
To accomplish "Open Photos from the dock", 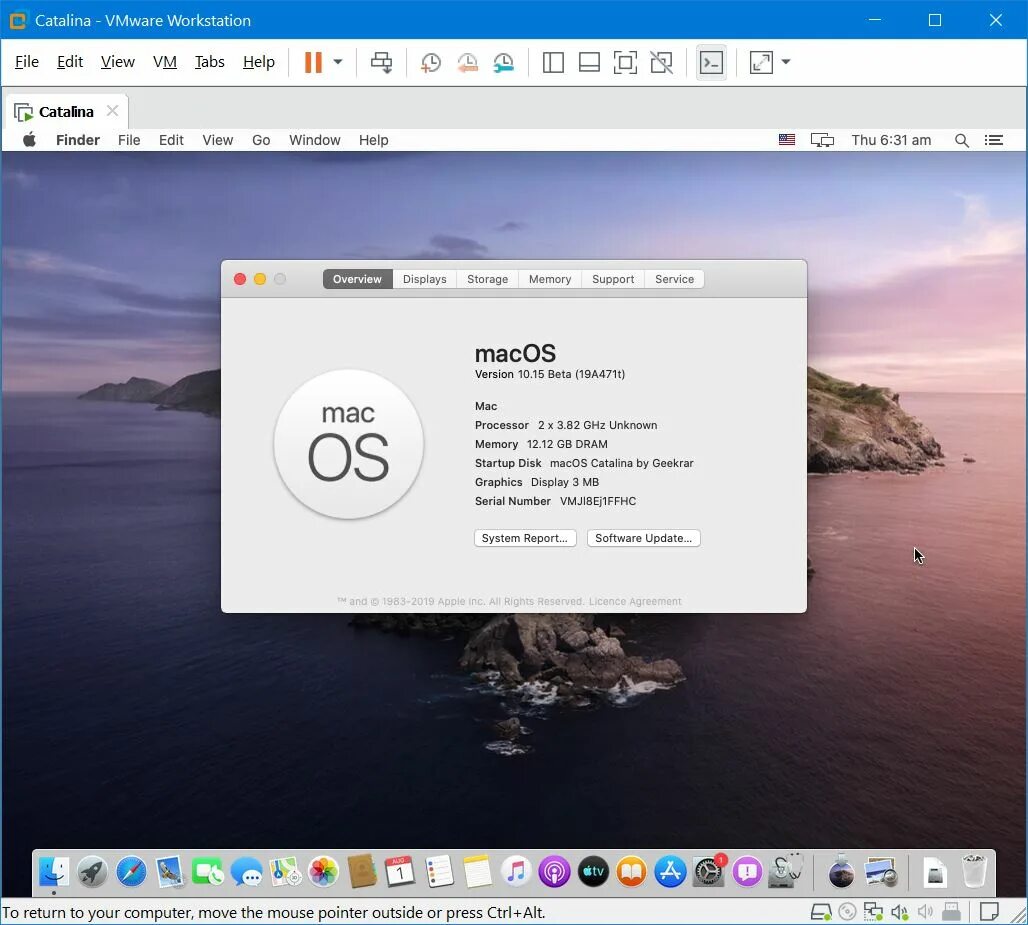I will click(323, 872).
